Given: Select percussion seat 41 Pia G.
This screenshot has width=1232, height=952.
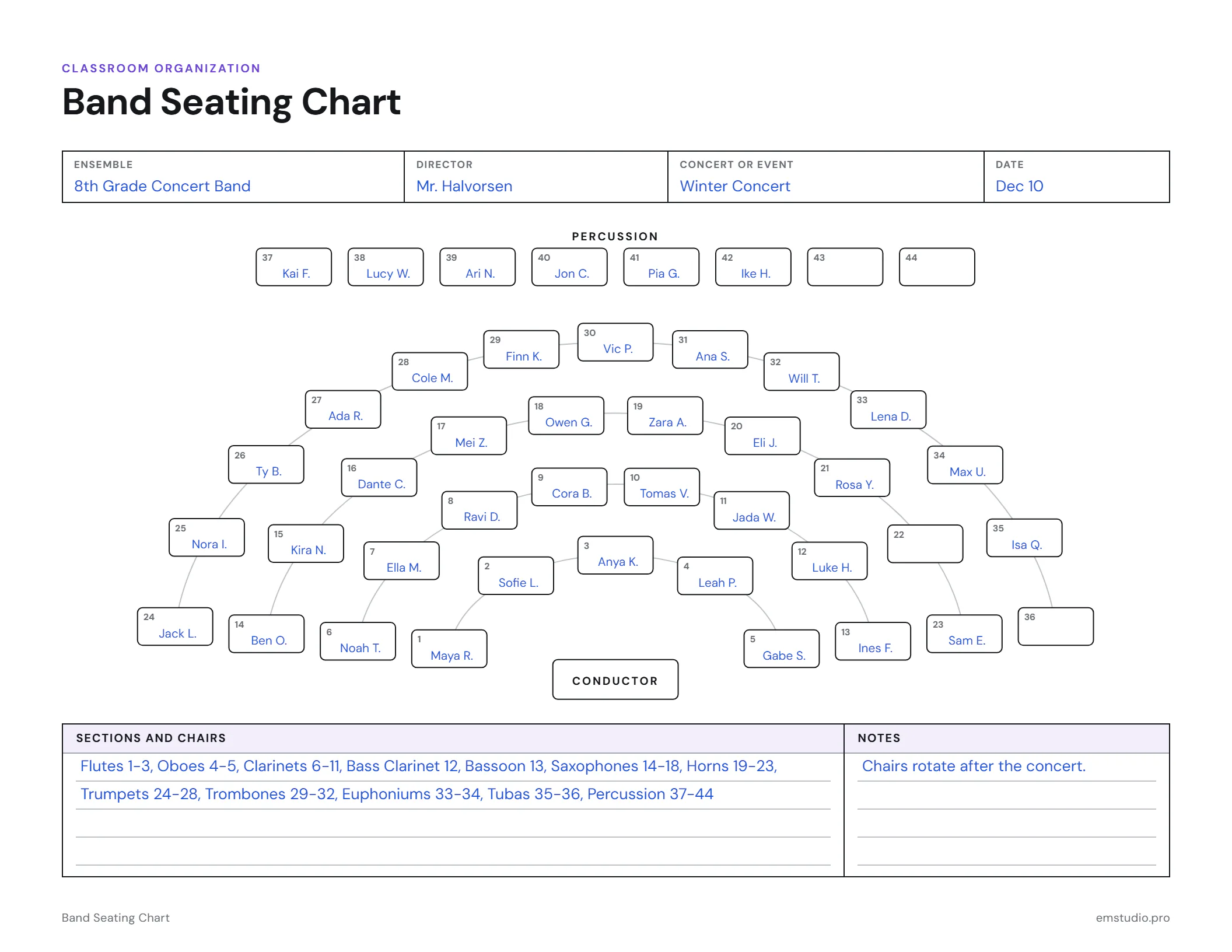Looking at the screenshot, I should (x=661, y=267).
